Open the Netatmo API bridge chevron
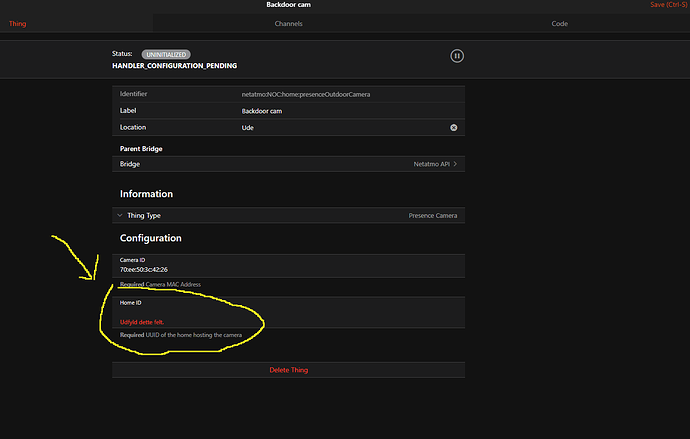Image resolution: width=690 pixels, height=439 pixels. coord(455,164)
